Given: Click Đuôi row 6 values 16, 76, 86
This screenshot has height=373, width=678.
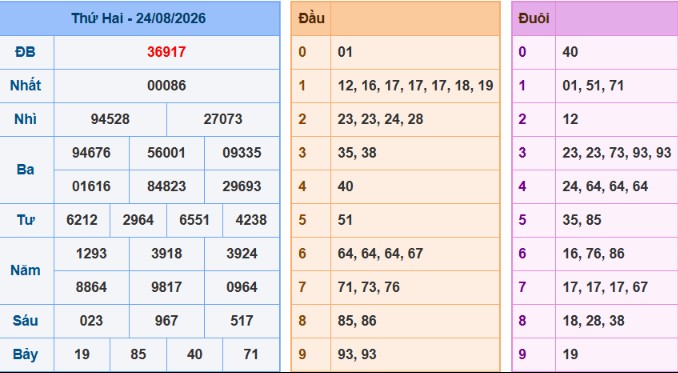Looking at the screenshot, I should coord(594,254).
